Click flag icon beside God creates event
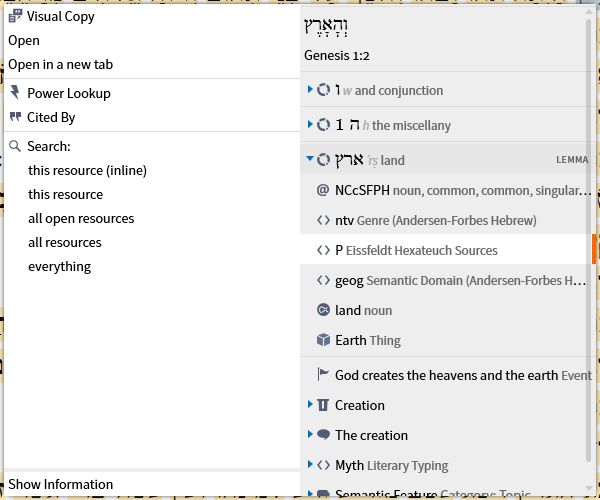 click(323, 374)
